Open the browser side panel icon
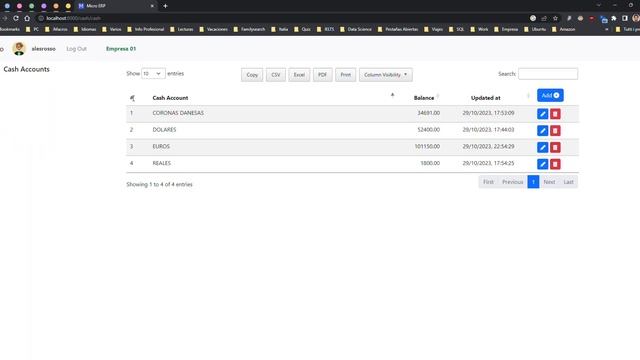The image size is (640, 360). tap(624, 18)
